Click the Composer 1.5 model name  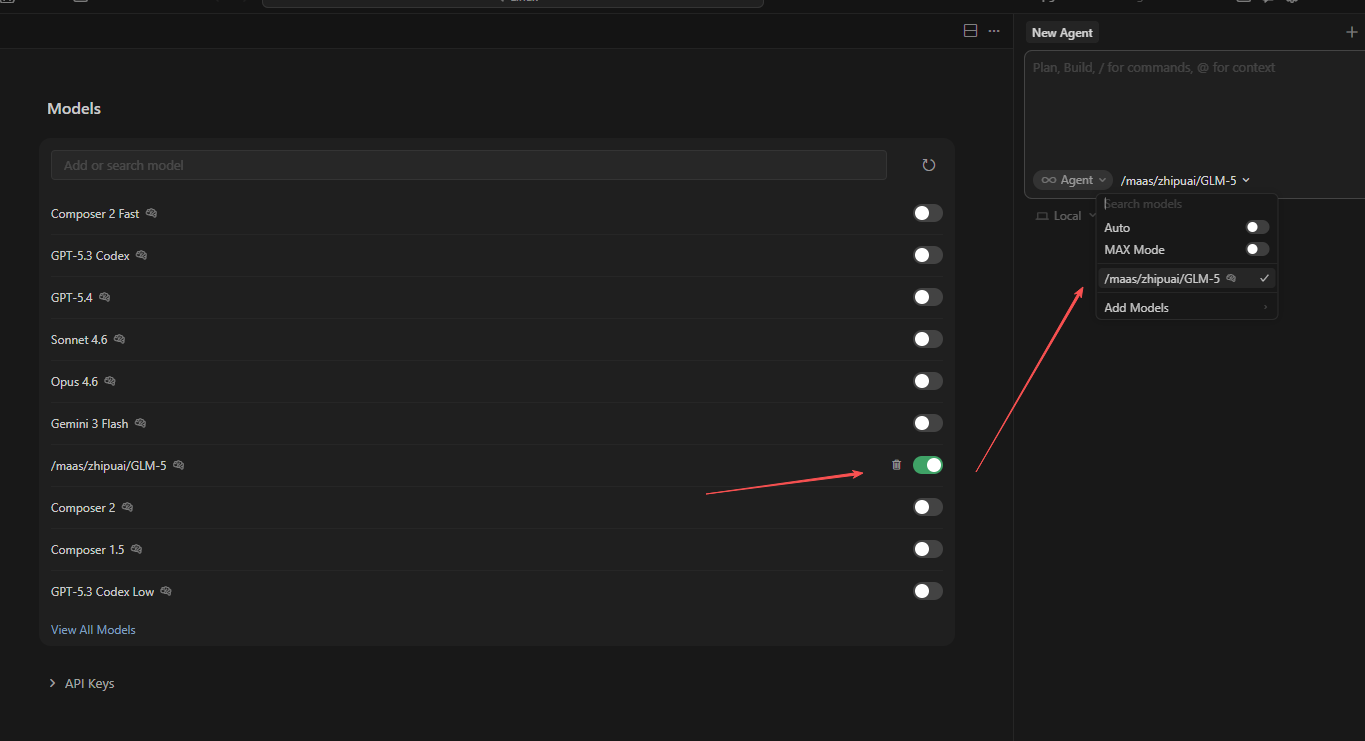(x=88, y=550)
